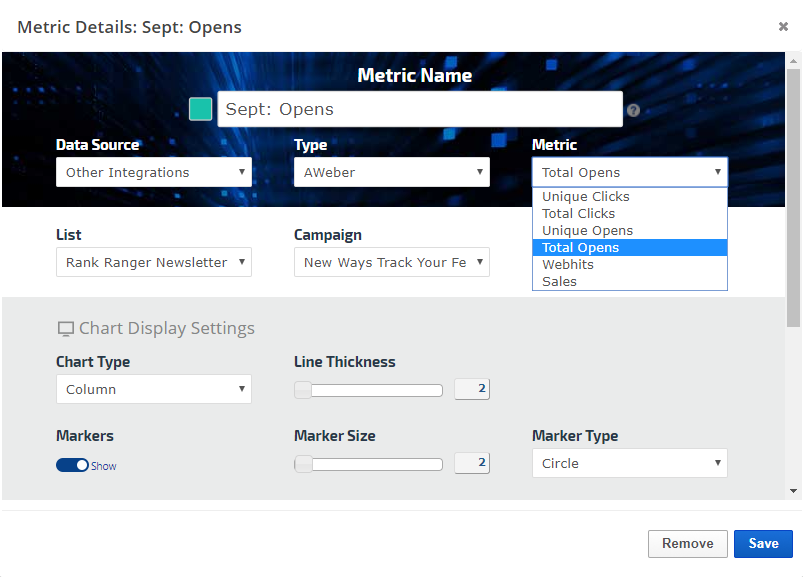Open the teal metric color swatch
This screenshot has width=803, height=577.
tap(201, 109)
